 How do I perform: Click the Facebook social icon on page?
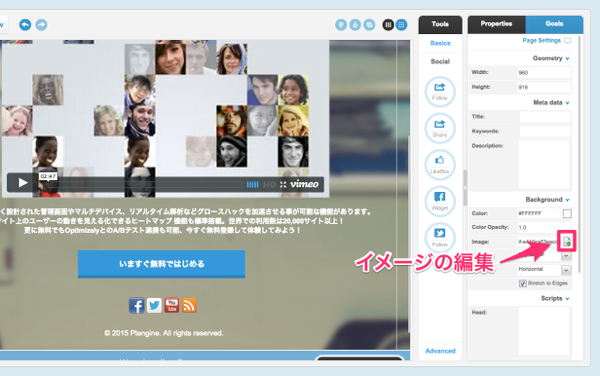pos(137,306)
